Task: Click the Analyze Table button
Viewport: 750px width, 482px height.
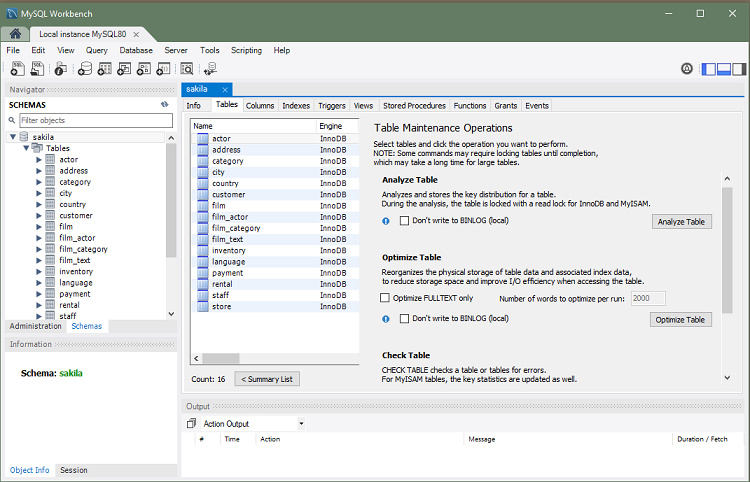Action: click(681, 222)
